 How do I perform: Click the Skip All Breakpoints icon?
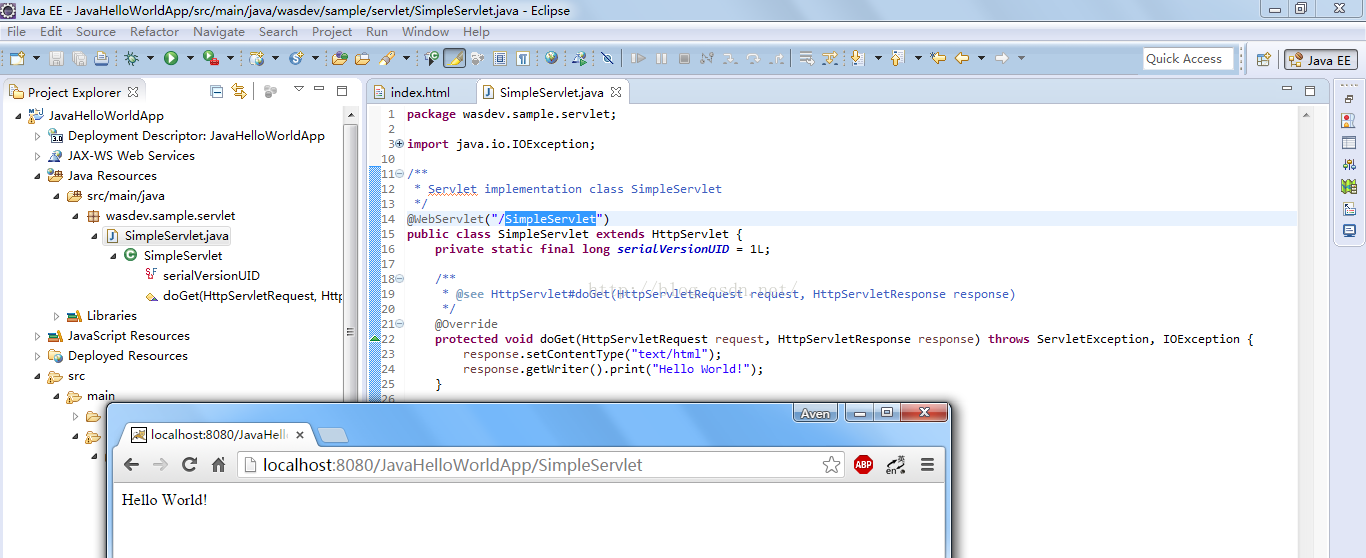607,58
